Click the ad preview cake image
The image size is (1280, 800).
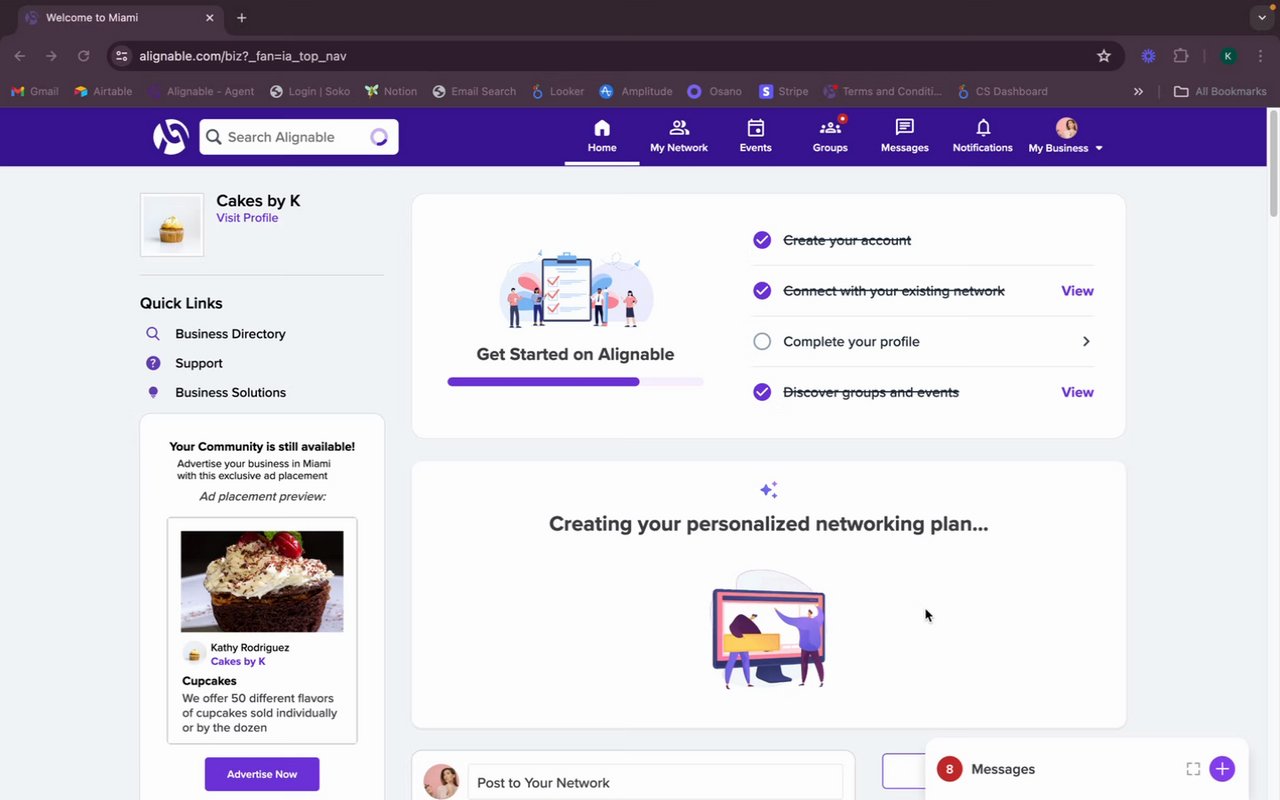coord(262,581)
